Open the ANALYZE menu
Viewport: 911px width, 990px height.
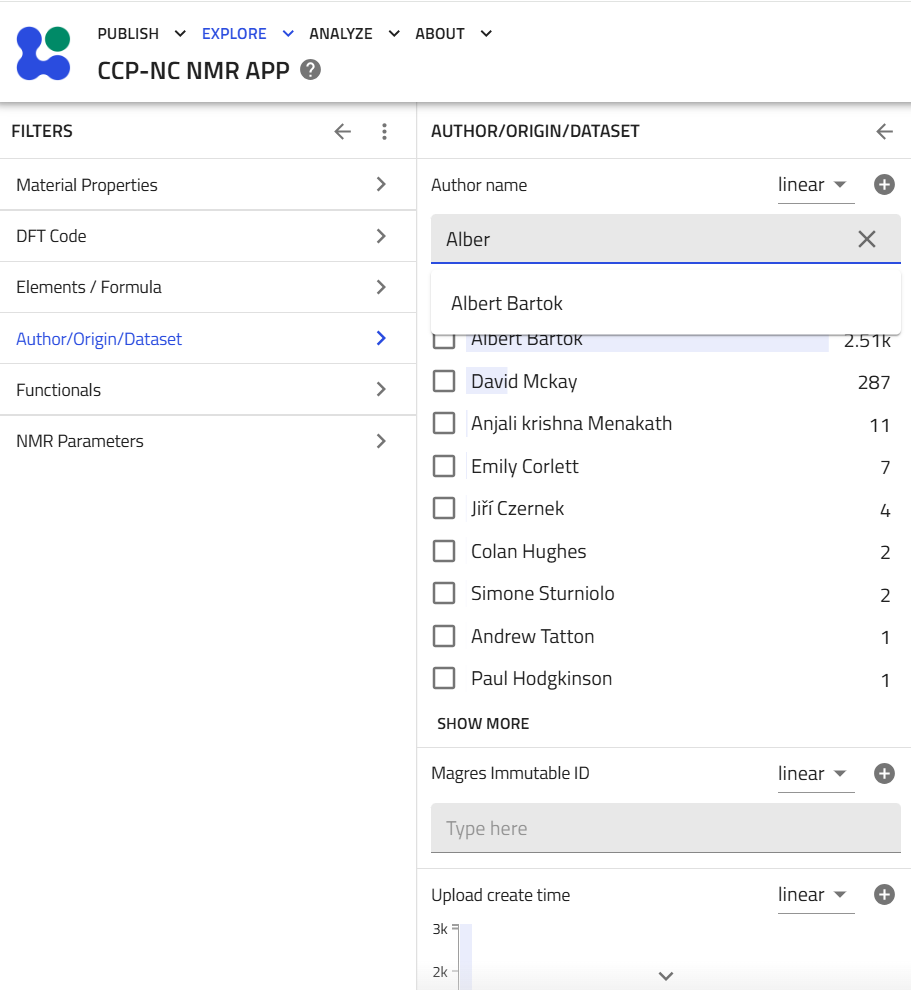tap(354, 33)
